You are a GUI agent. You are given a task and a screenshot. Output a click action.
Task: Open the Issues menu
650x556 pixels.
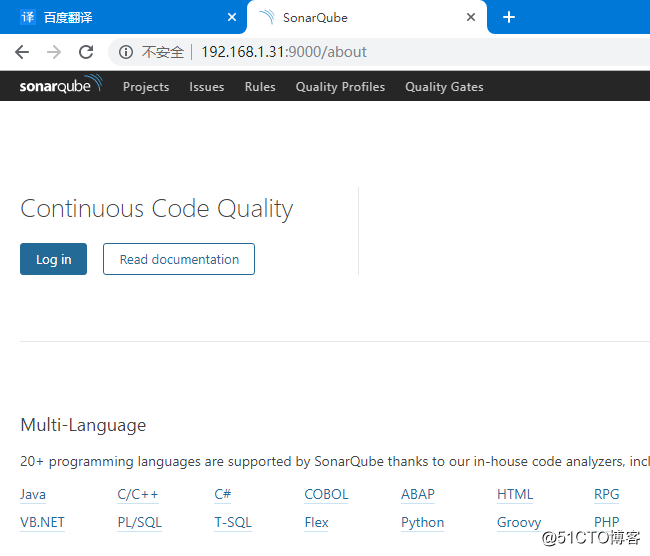[x=207, y=87]
